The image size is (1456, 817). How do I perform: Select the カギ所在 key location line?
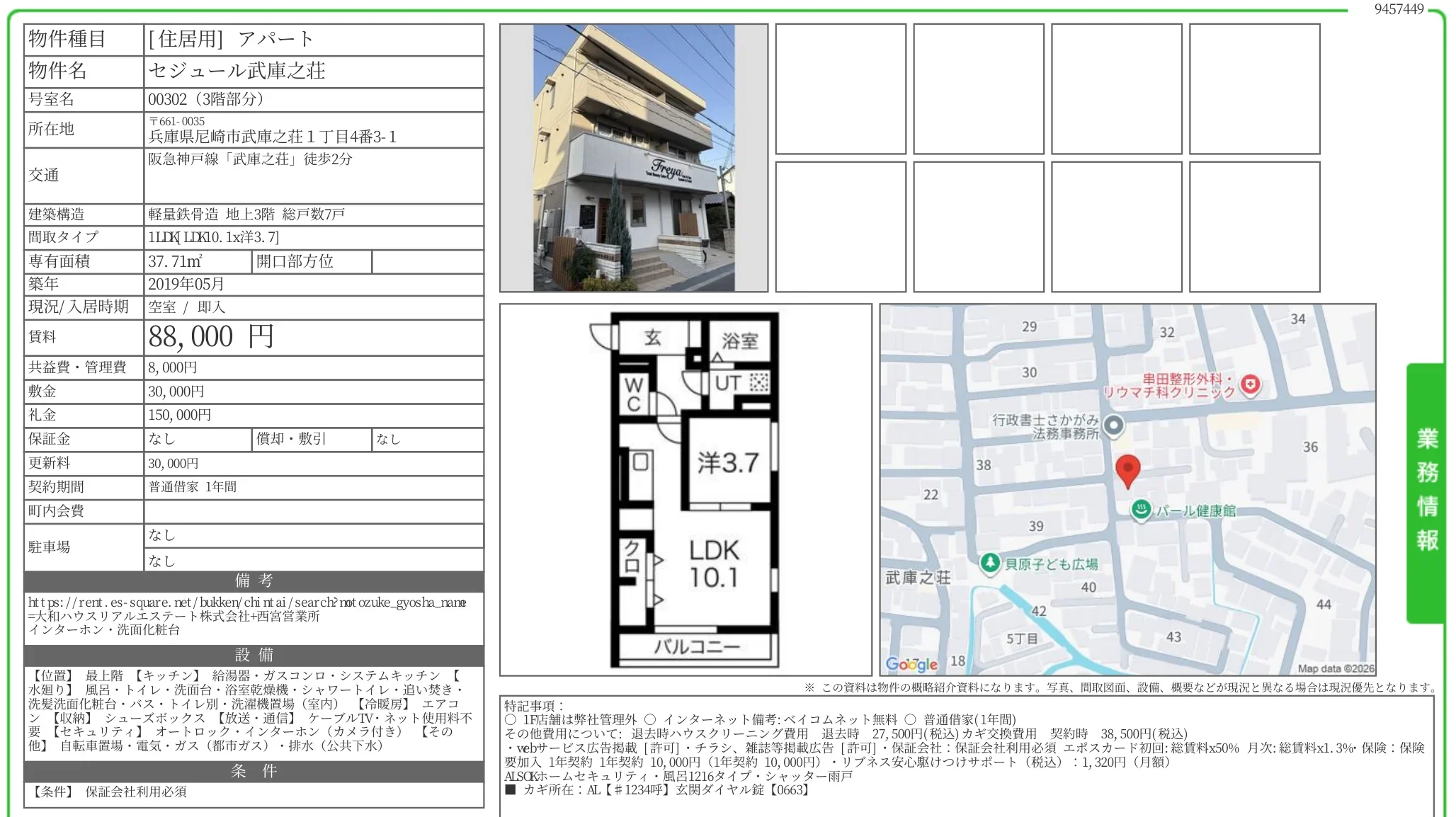[x=658, y=789]
